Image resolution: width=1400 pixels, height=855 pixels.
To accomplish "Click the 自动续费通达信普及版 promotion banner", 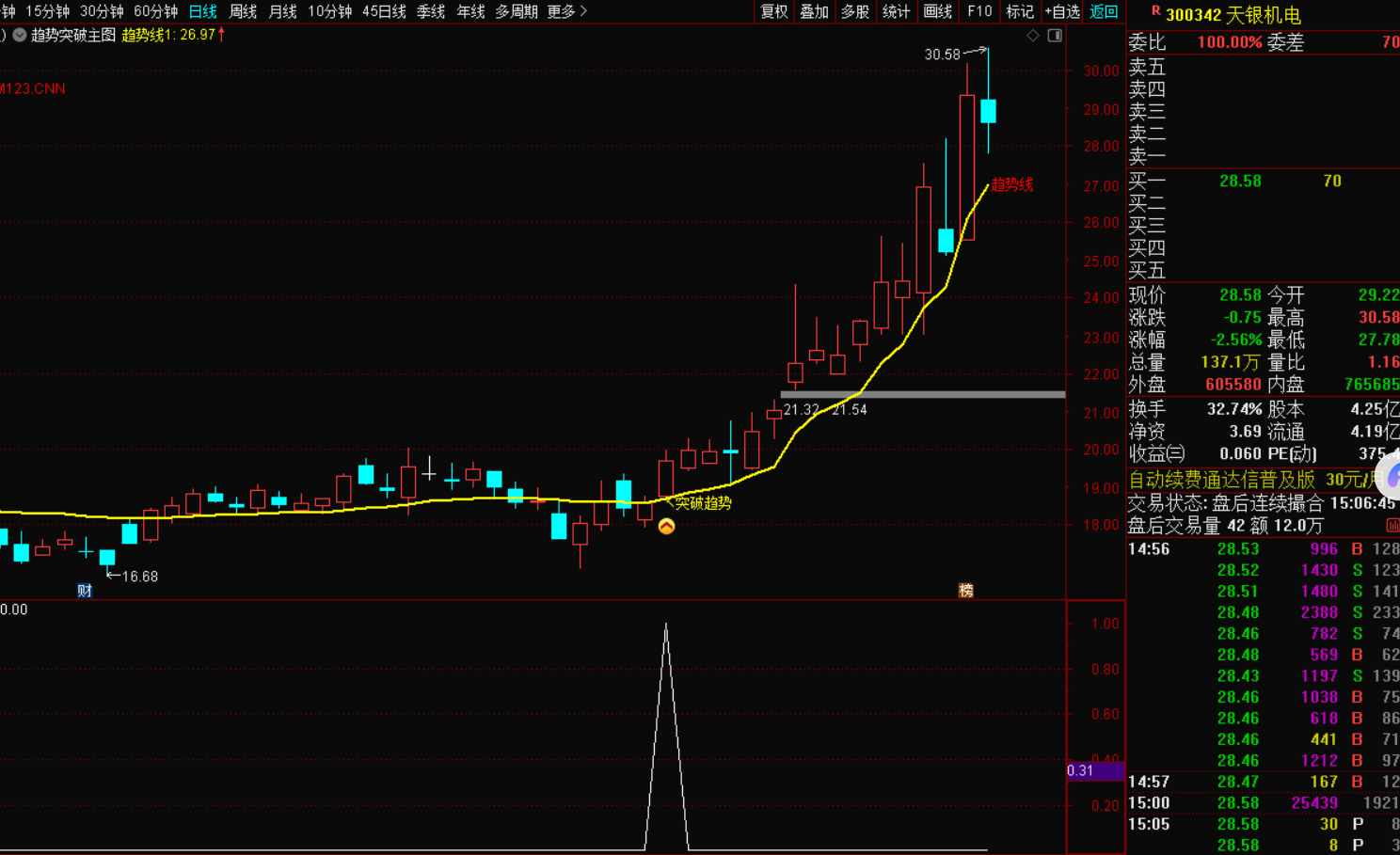I will pos(1221,480).
